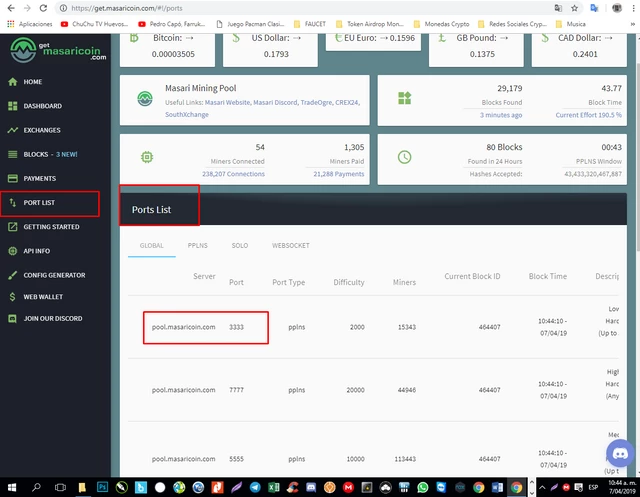Bookmark this page with the star icon

tap(574, 8)
